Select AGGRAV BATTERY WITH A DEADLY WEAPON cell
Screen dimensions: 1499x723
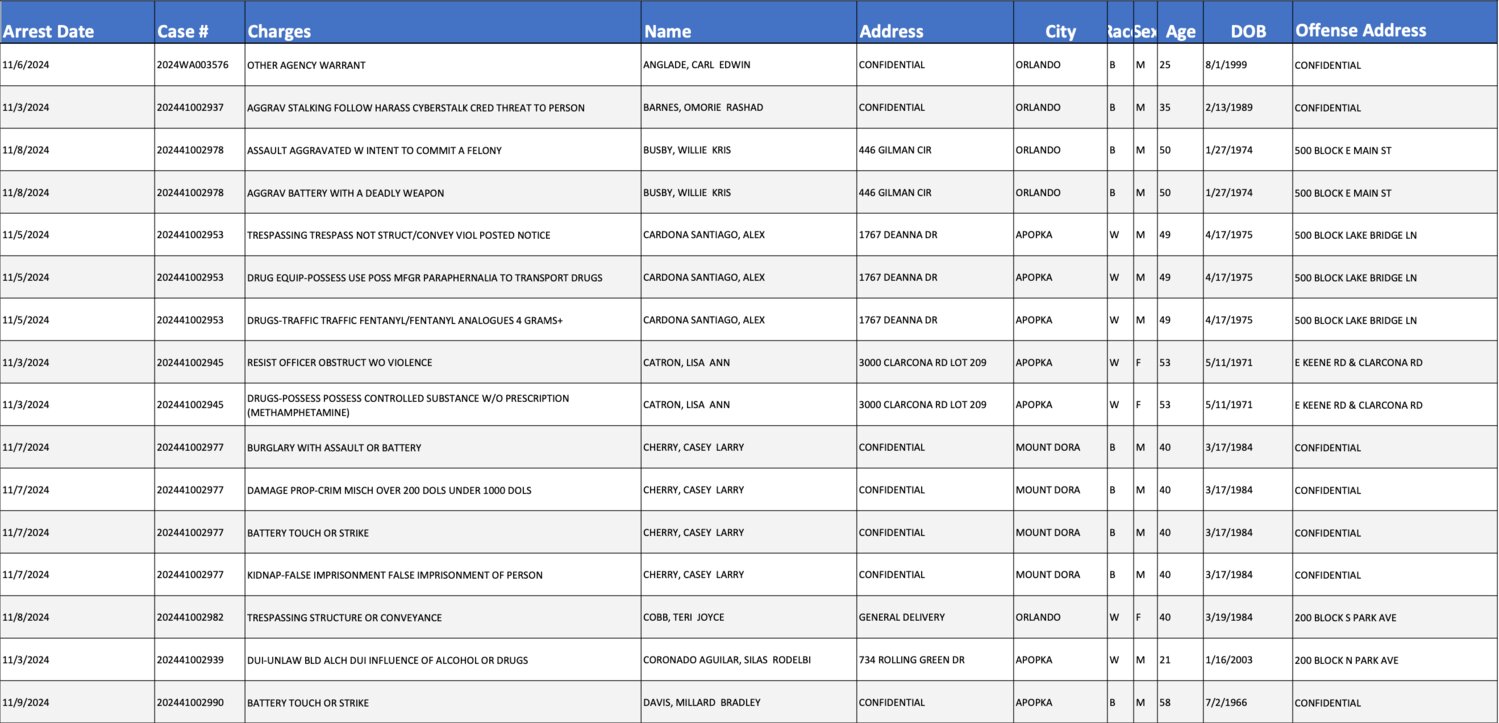pyautogui.click(x=442, y=192)
